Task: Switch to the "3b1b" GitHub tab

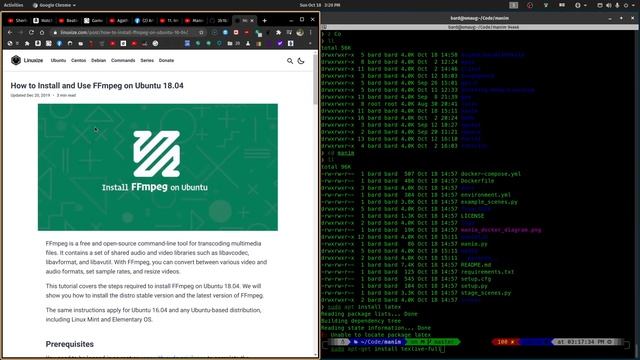Action: click(219, 20)
